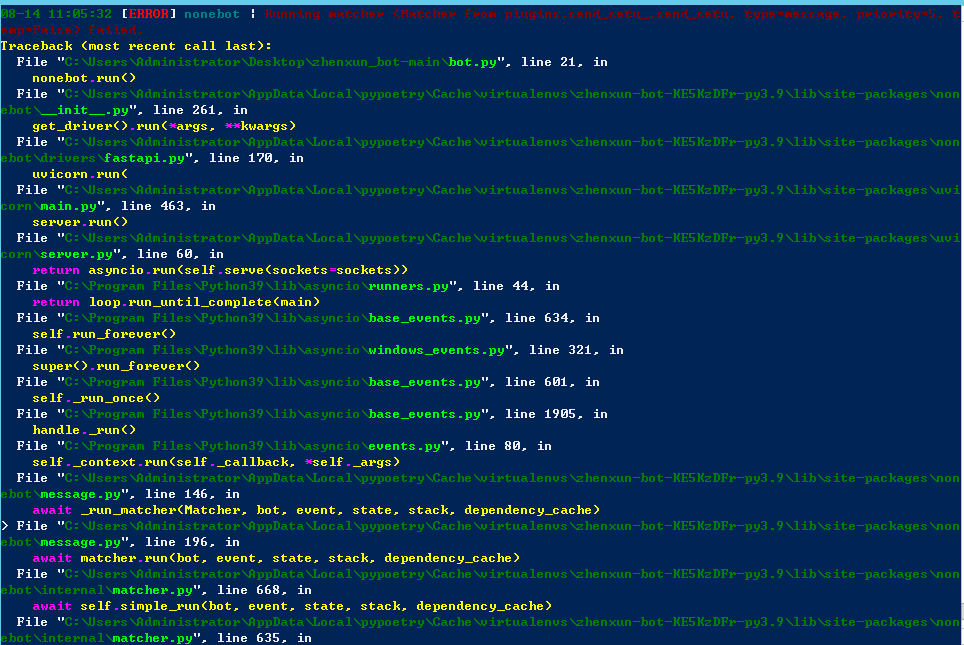
Task: Click the fastapi.py file name
Action: [144, 158]
